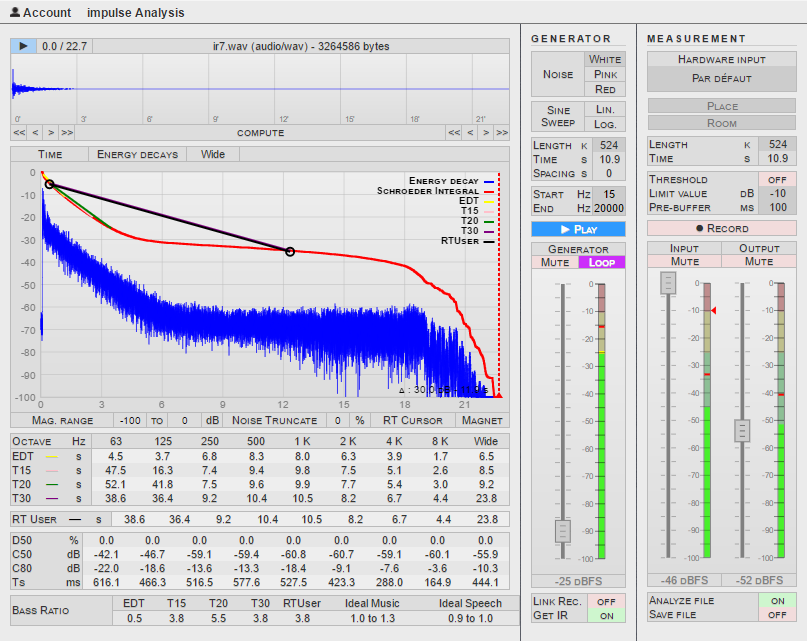Toggle Analyze file ON setting
The height and width of the screenshot is (641, 807).
click(776, 600)
